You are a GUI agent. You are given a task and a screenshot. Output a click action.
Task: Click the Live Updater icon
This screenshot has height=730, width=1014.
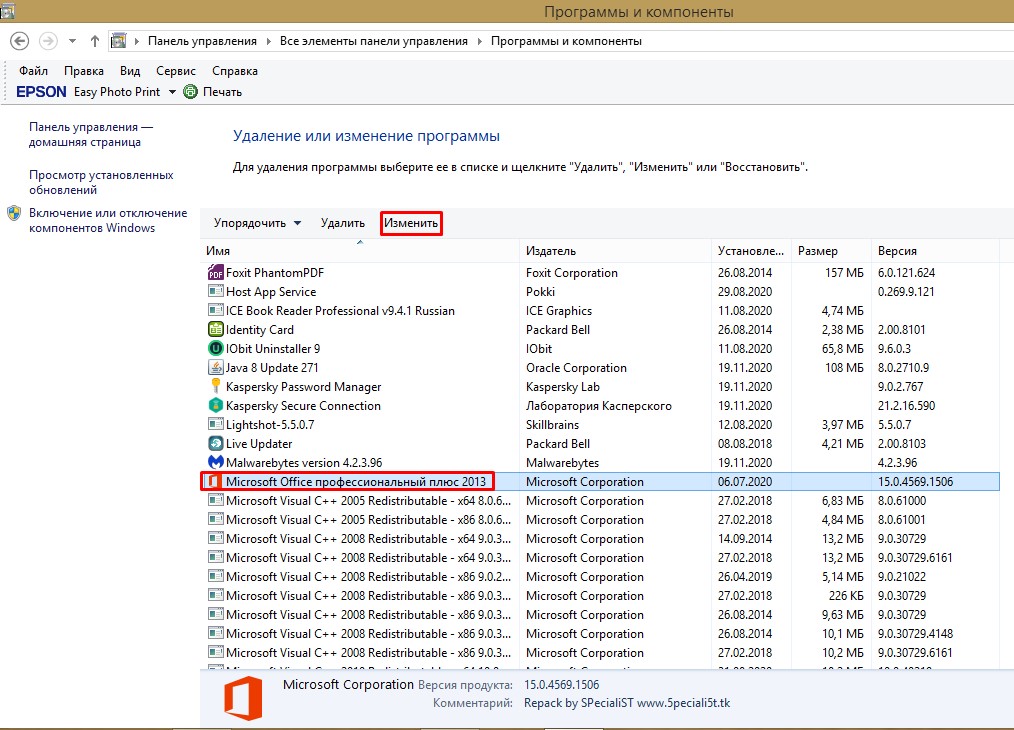coord(215,444)
